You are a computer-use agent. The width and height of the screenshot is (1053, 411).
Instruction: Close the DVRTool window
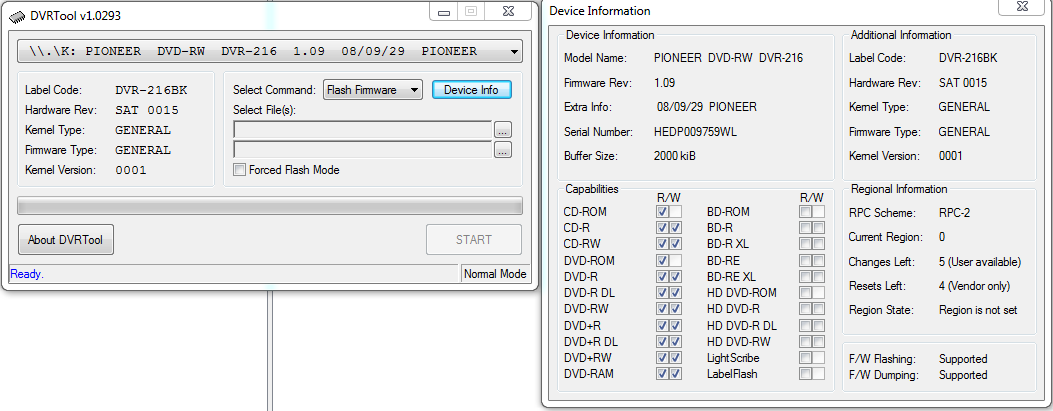[509, 11]
